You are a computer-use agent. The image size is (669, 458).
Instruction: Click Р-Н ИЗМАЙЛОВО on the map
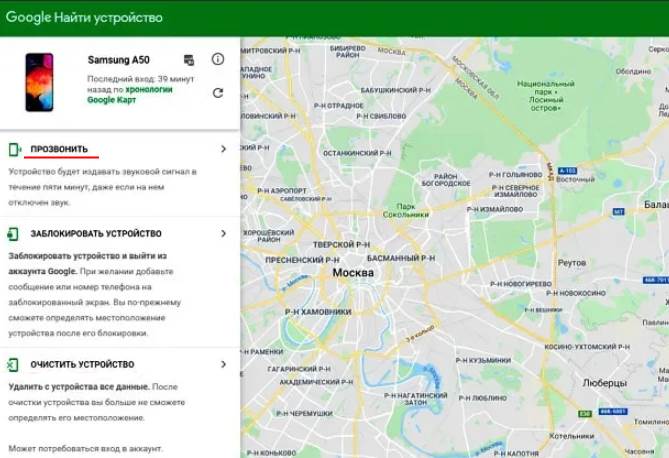click(494, 209)
